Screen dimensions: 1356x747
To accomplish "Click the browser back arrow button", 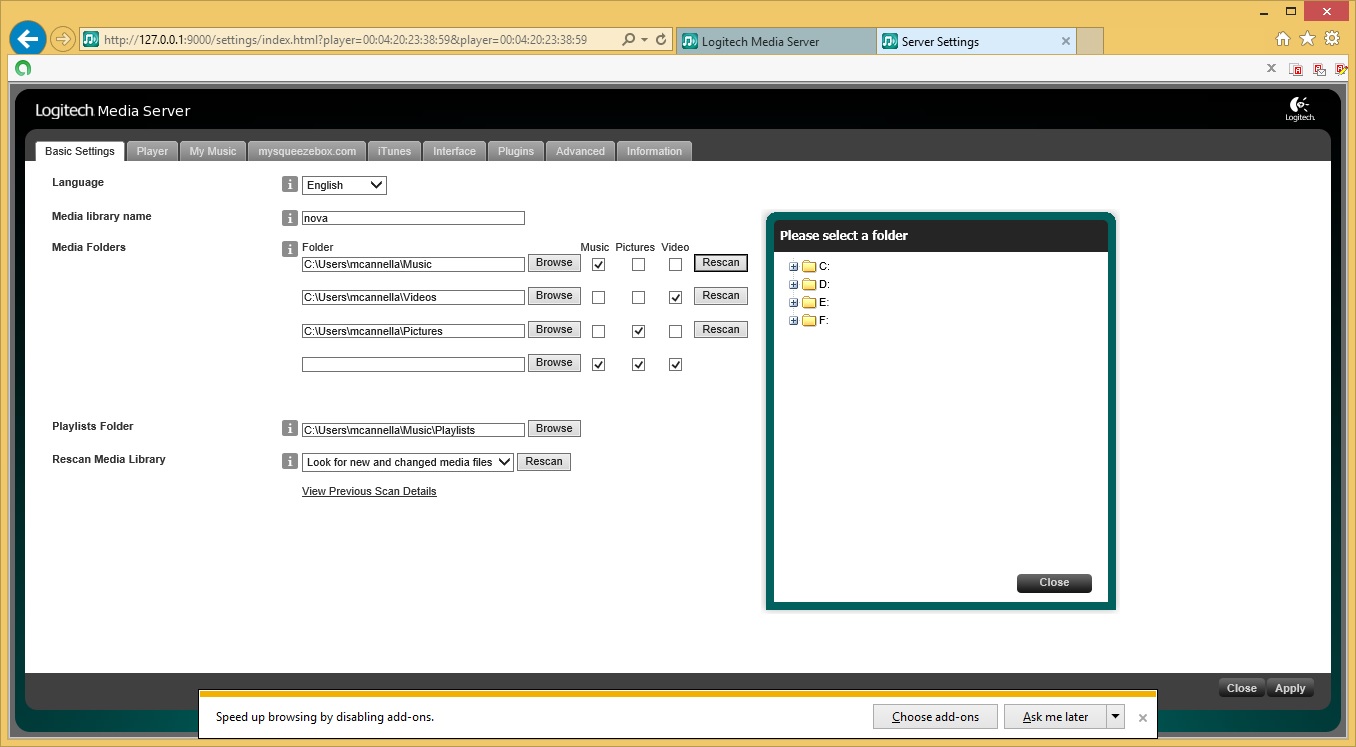I will (x=28, y=39).
